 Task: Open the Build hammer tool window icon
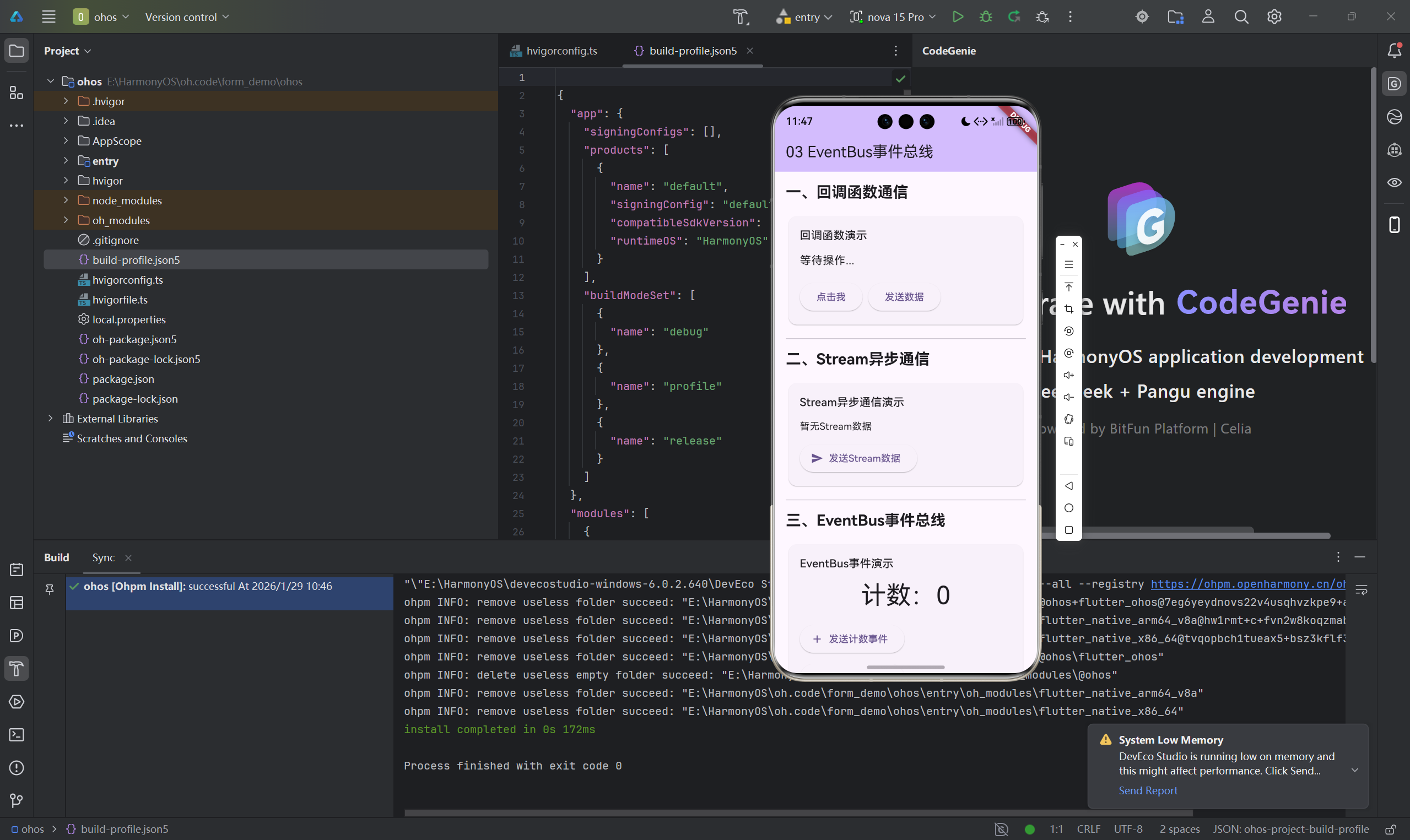[17, 669]
